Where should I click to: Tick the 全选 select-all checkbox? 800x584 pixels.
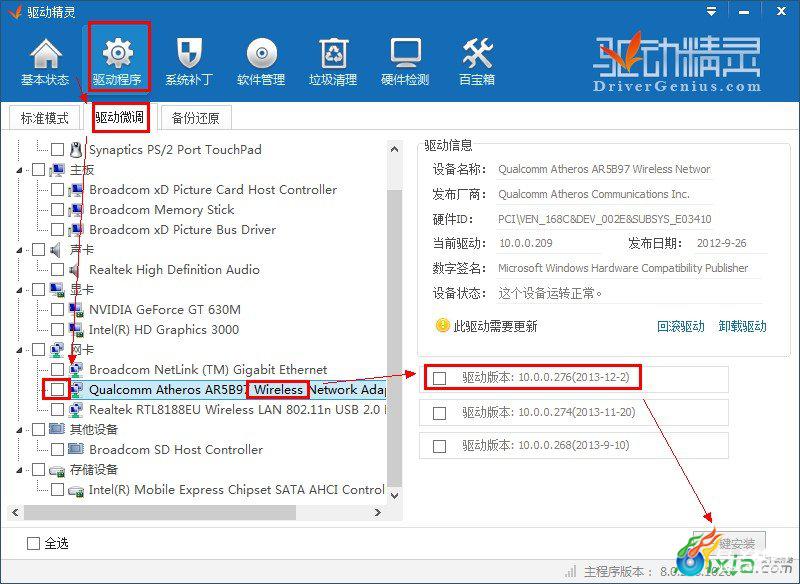pos(33,543)
